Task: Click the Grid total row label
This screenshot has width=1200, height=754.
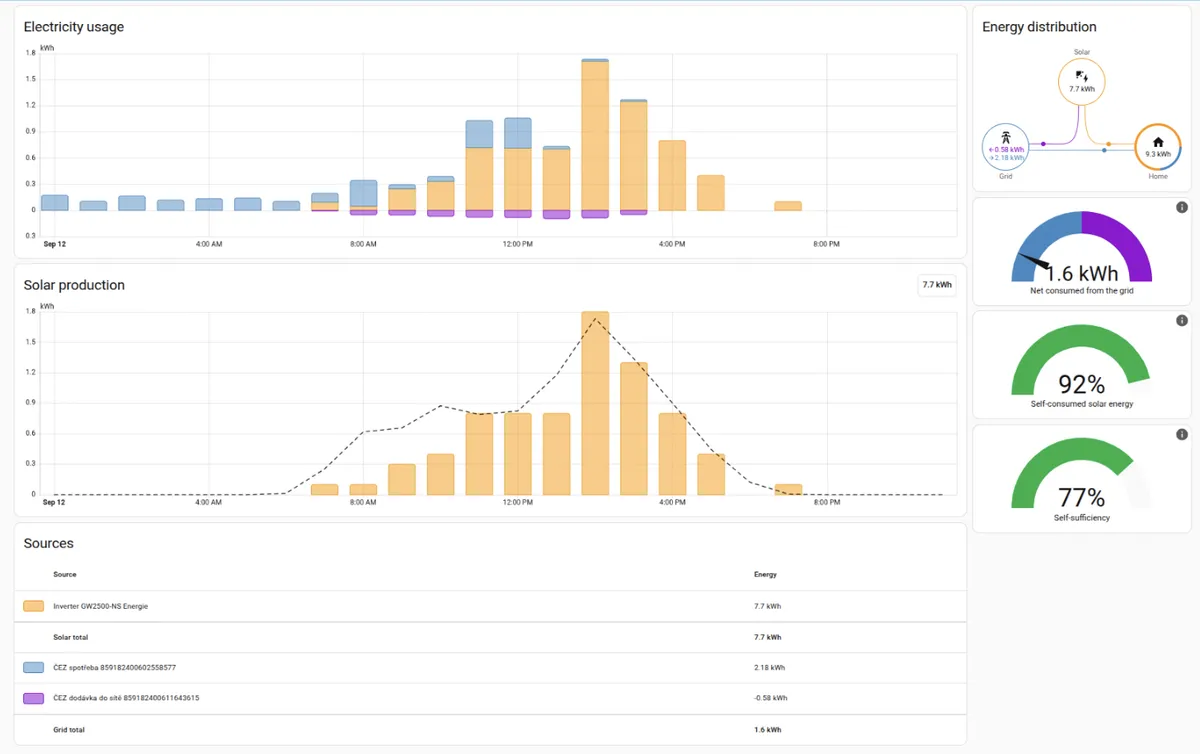Action: tap(69, 730)
